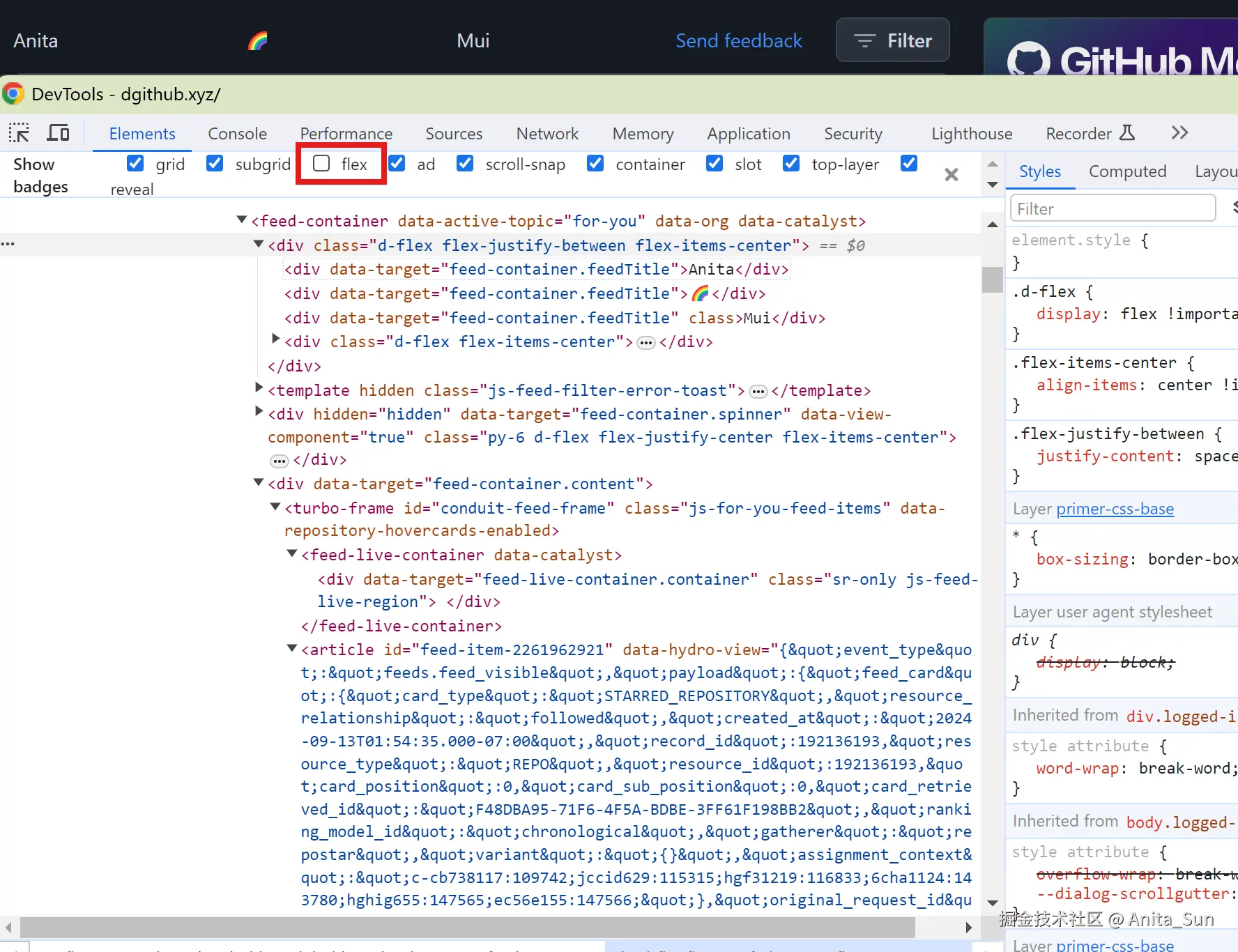1238x952 pixels.
Task: Expand the hidden spinner div
Action: 259,412
